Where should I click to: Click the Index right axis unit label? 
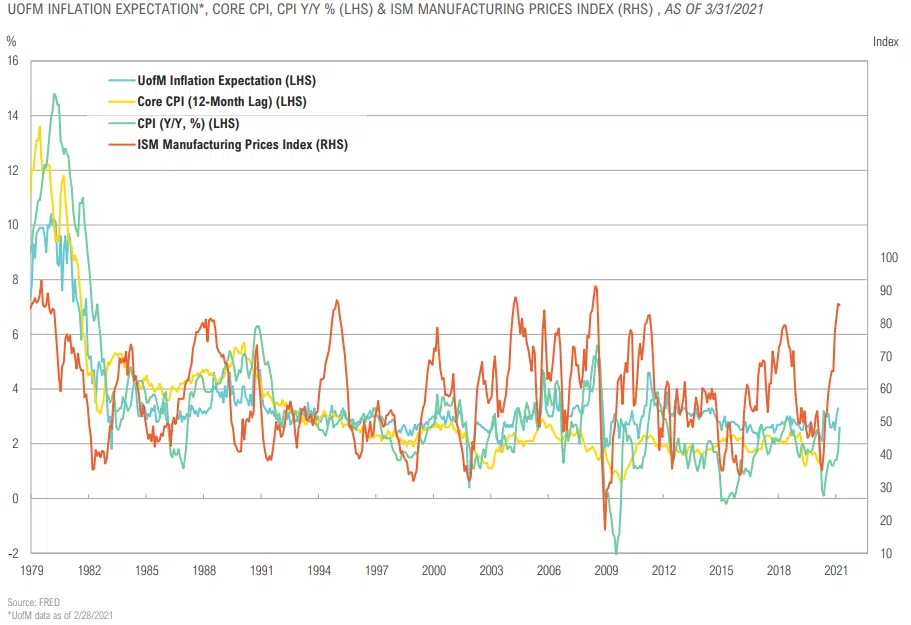(885, 41)
